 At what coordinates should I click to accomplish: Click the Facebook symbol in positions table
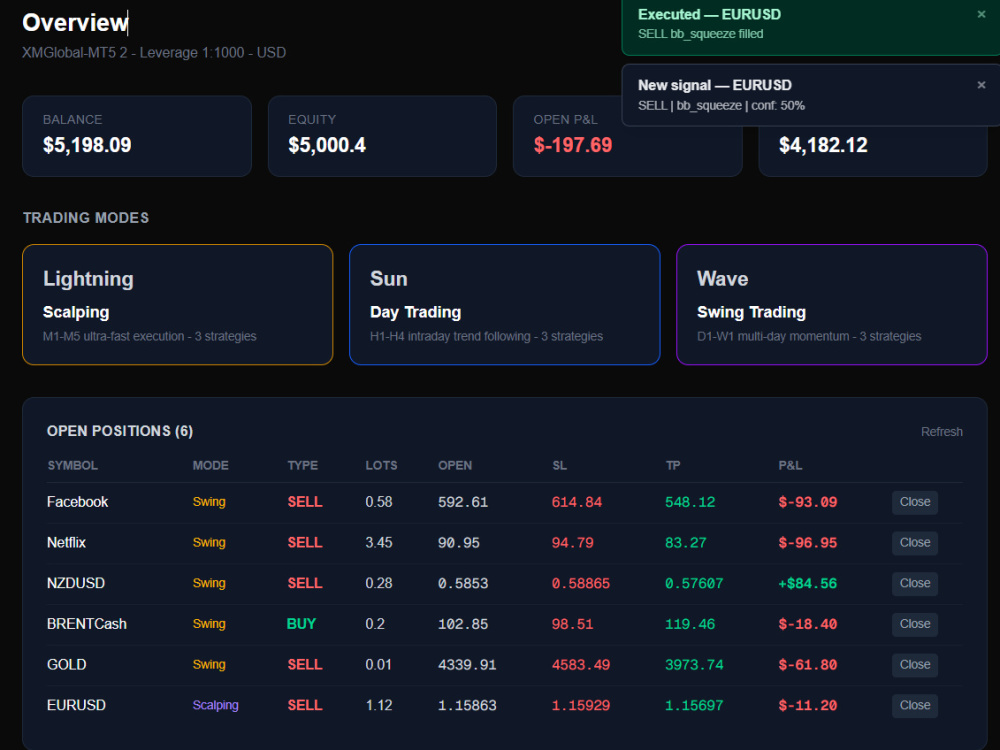(77, 502)
